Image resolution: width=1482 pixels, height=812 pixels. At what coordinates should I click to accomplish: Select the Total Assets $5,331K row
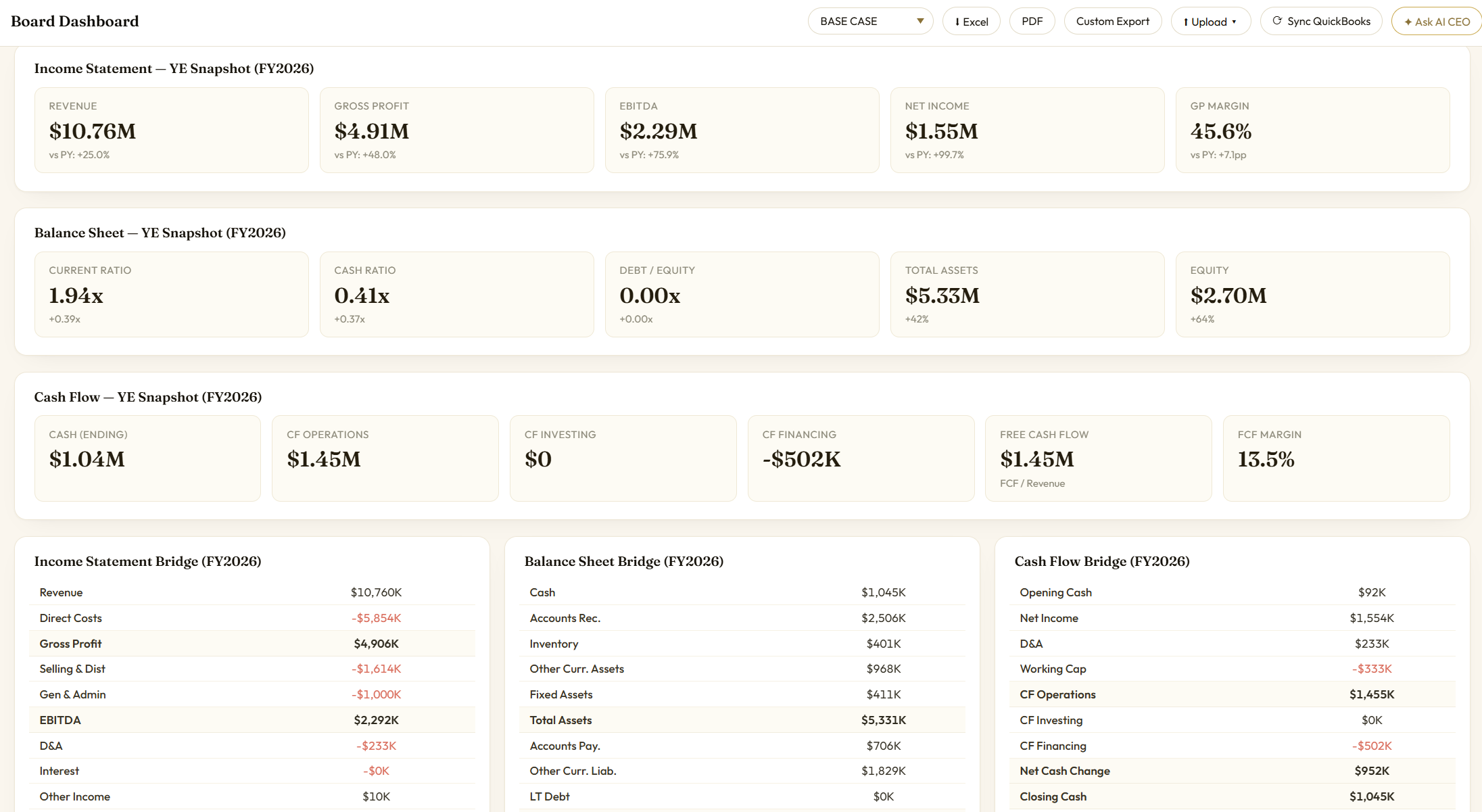(742, 720)
